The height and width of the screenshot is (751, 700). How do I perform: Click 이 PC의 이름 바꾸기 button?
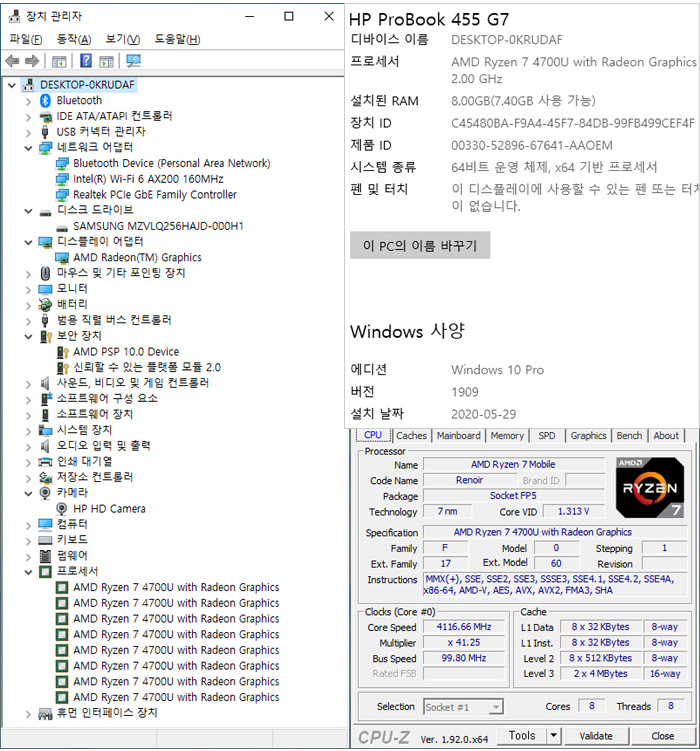click(x=420, y=246)
